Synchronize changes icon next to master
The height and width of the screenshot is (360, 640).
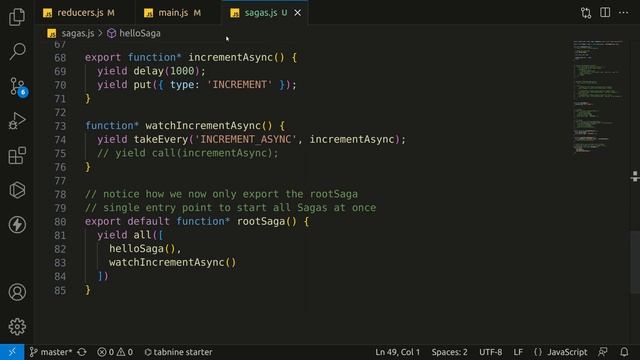coord(82,352)
